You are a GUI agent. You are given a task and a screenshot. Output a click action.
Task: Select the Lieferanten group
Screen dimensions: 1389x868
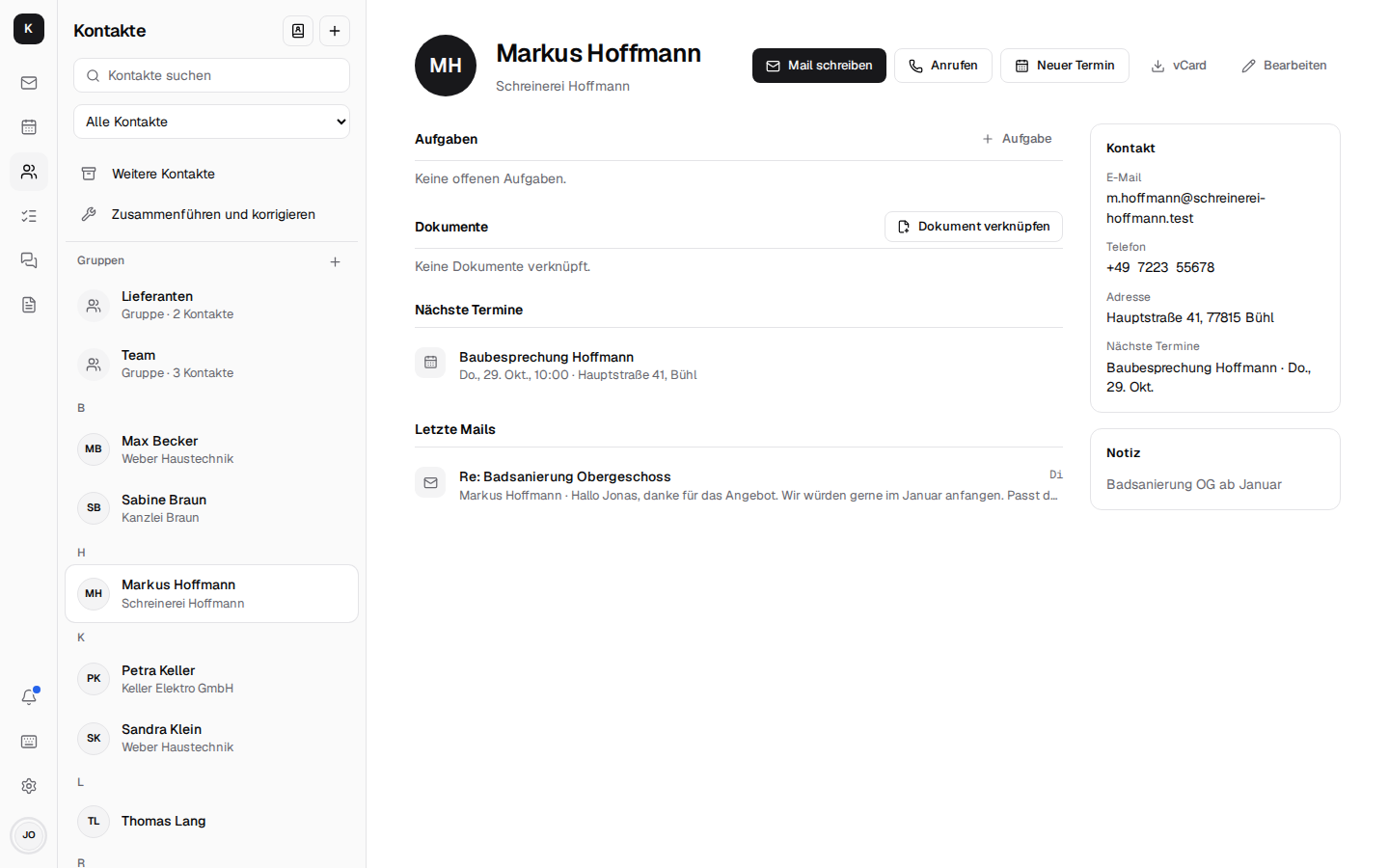211,305
